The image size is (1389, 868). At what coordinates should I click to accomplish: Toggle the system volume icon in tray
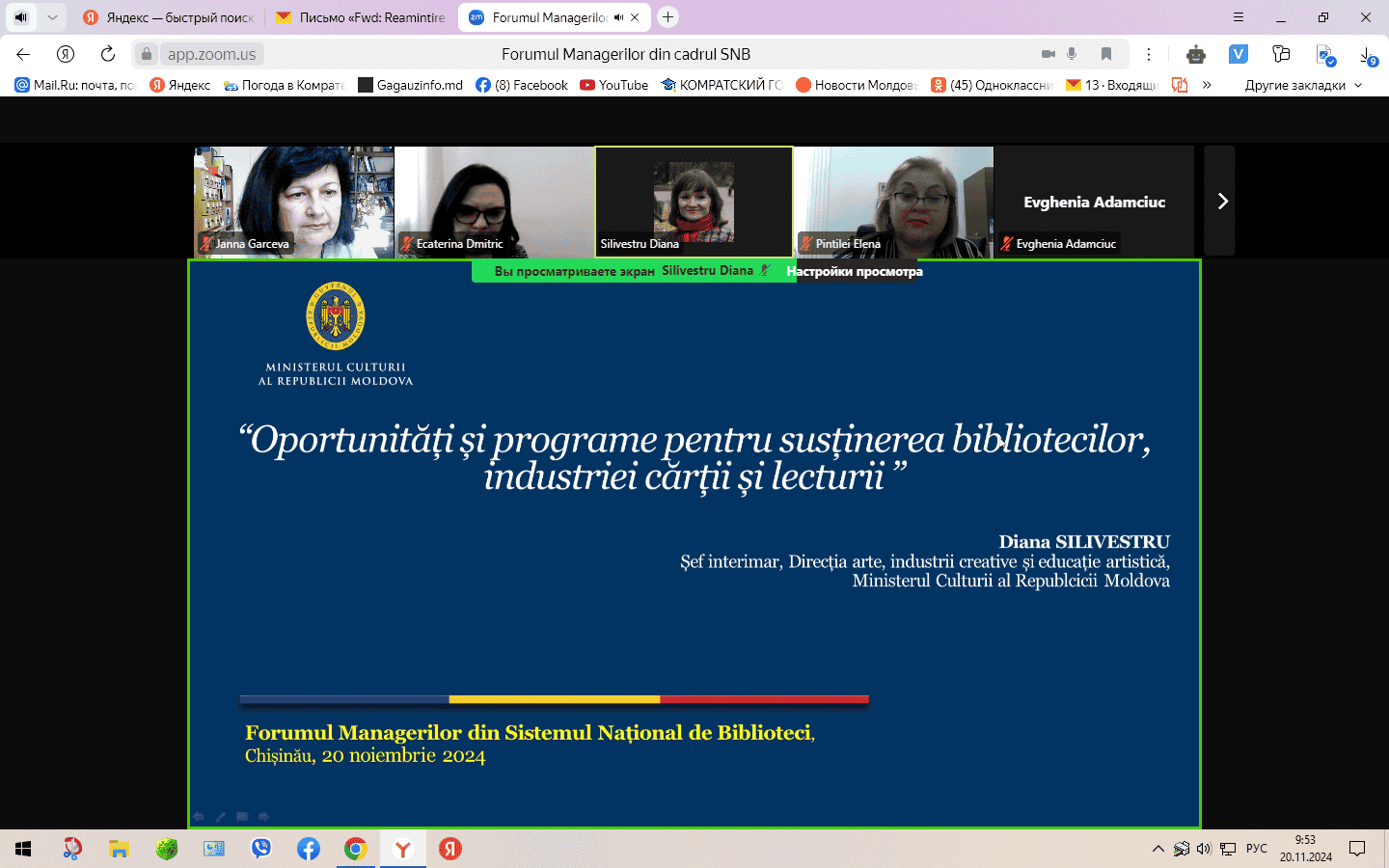(1204, 849)
